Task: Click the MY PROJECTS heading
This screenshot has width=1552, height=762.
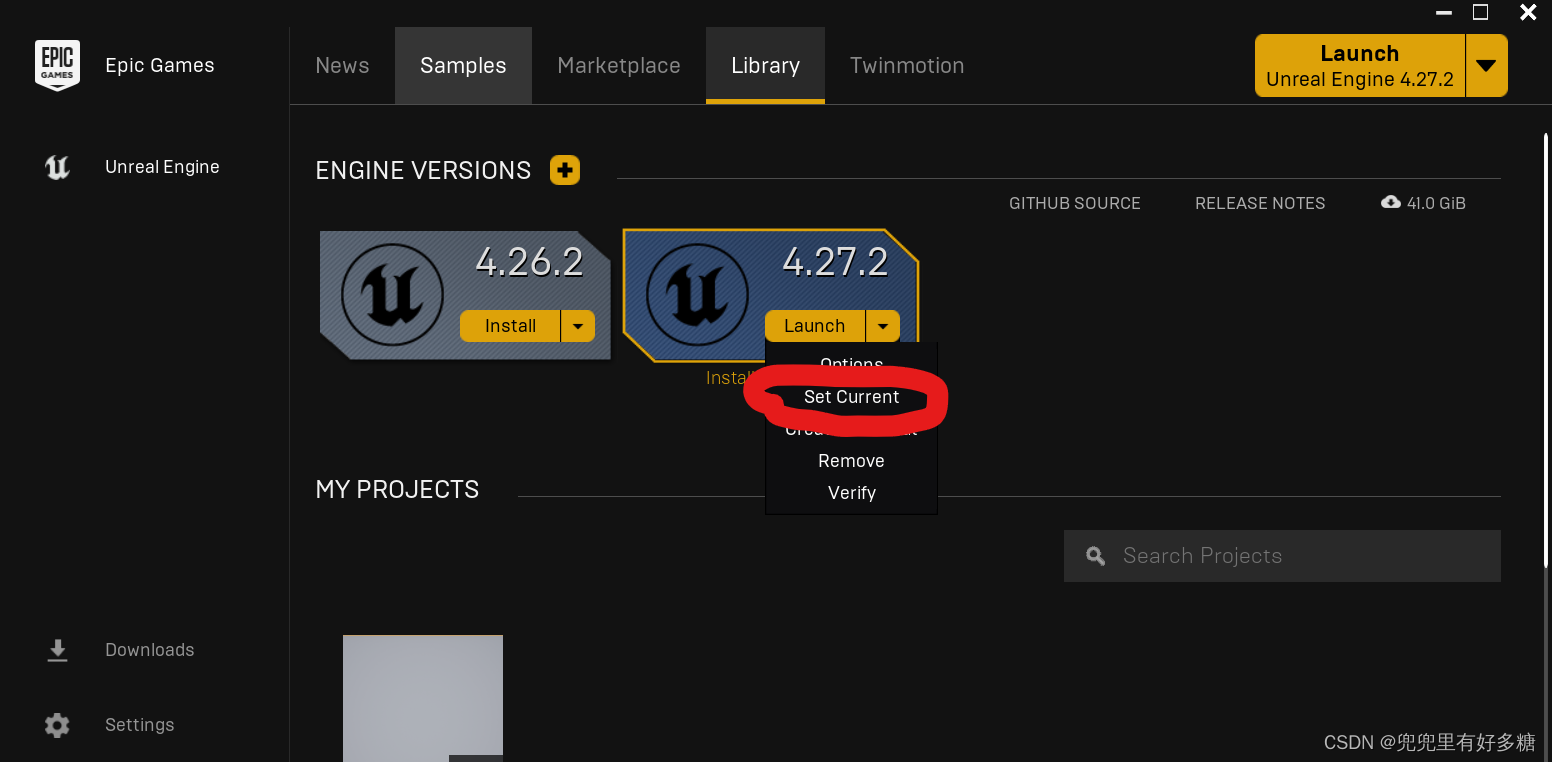Action: [x=397, y=490]
